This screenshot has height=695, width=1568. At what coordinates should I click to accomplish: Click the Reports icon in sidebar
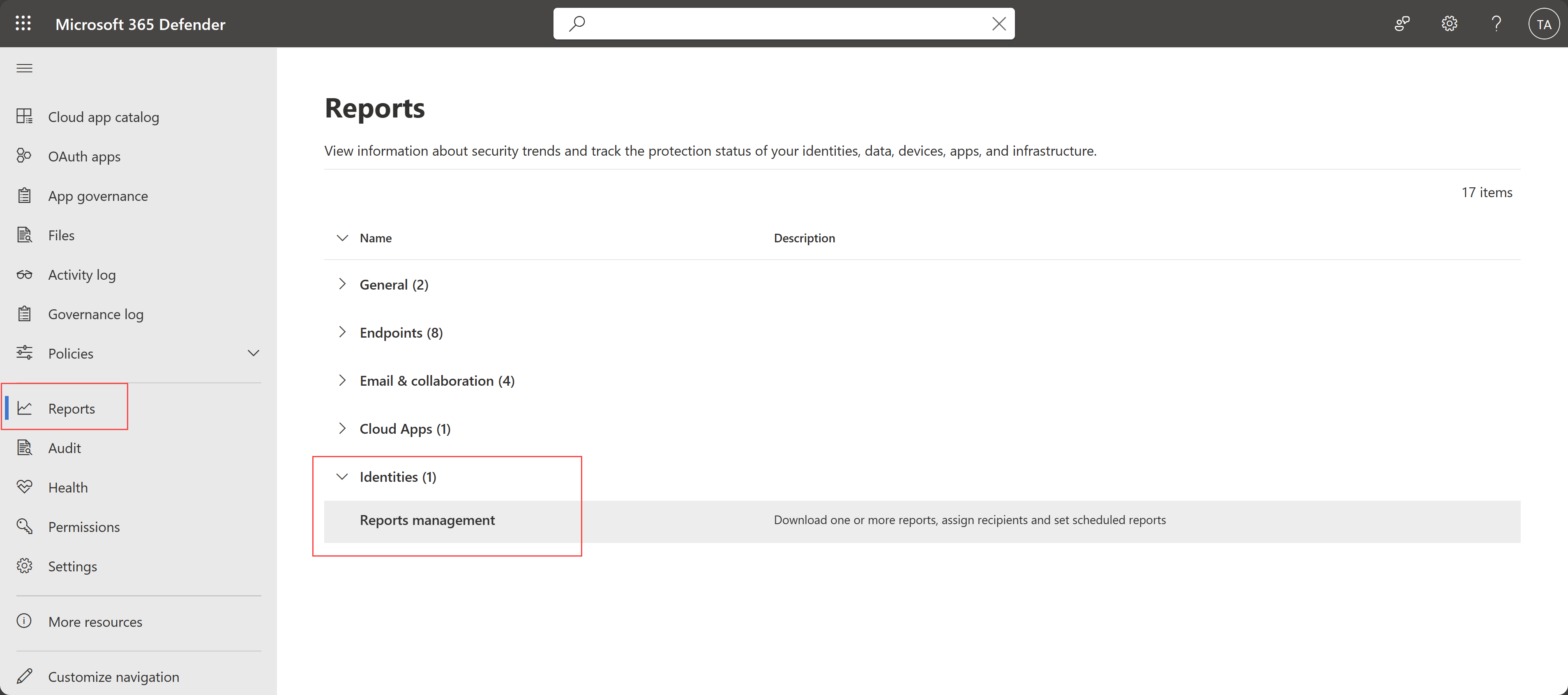point(25,407)
